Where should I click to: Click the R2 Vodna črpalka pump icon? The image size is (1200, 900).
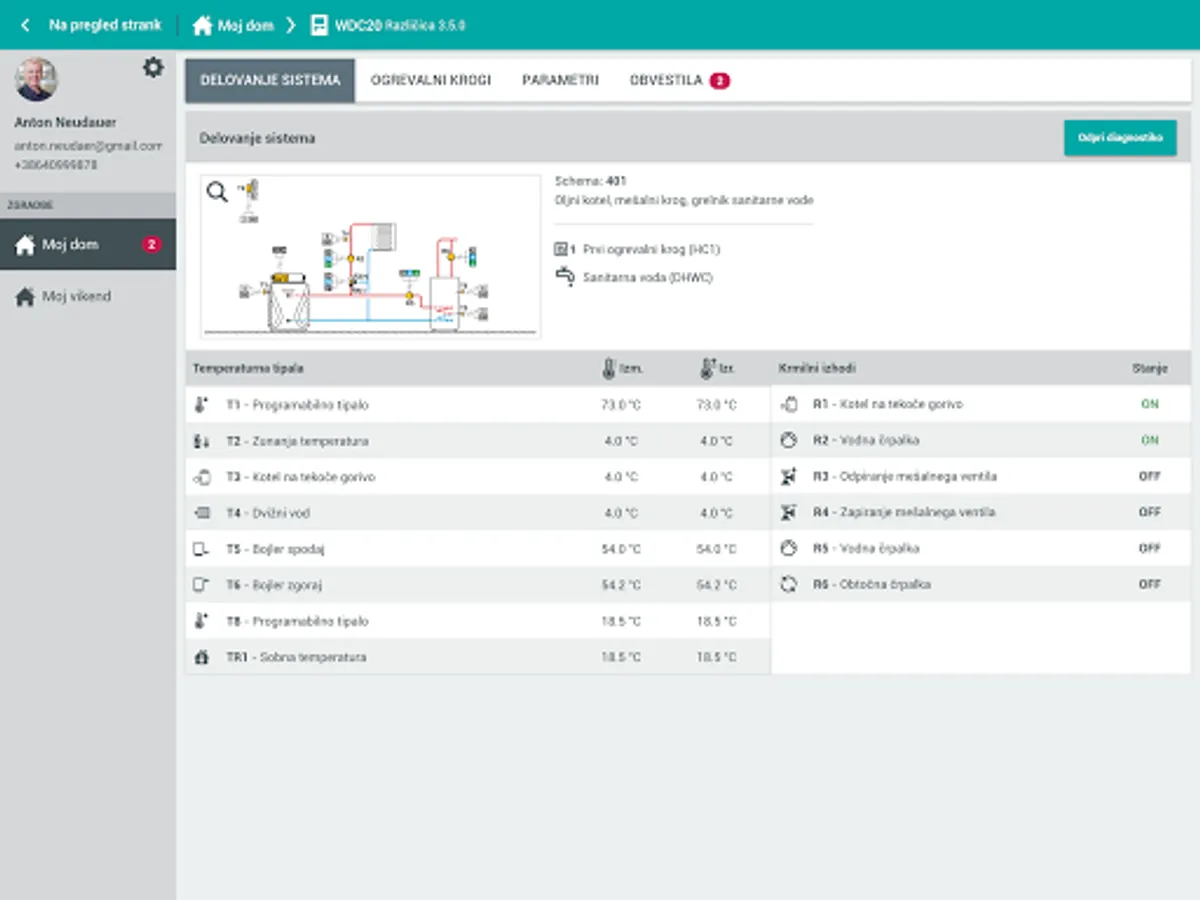[x=789, y=441]
